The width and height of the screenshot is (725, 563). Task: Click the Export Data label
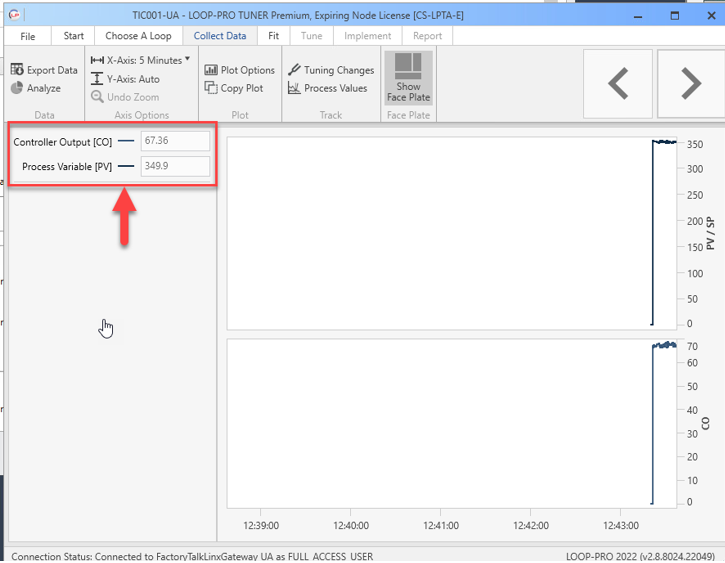[x=52, y=70]
